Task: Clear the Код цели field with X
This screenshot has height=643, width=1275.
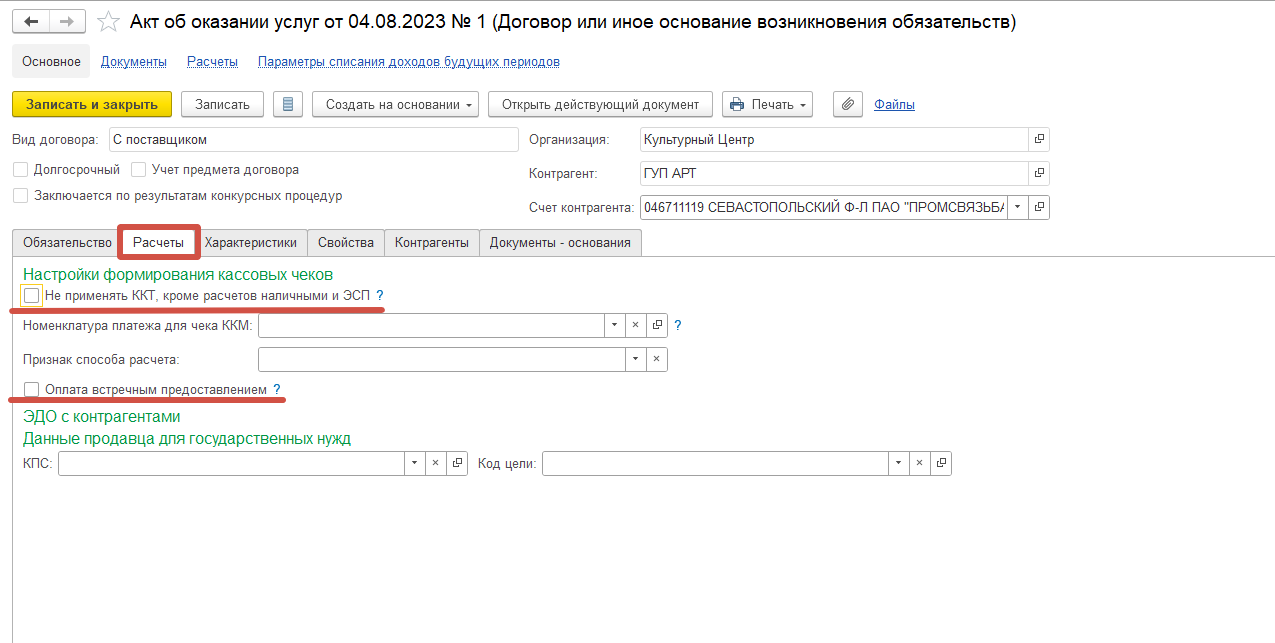Action: click(920, 463)
